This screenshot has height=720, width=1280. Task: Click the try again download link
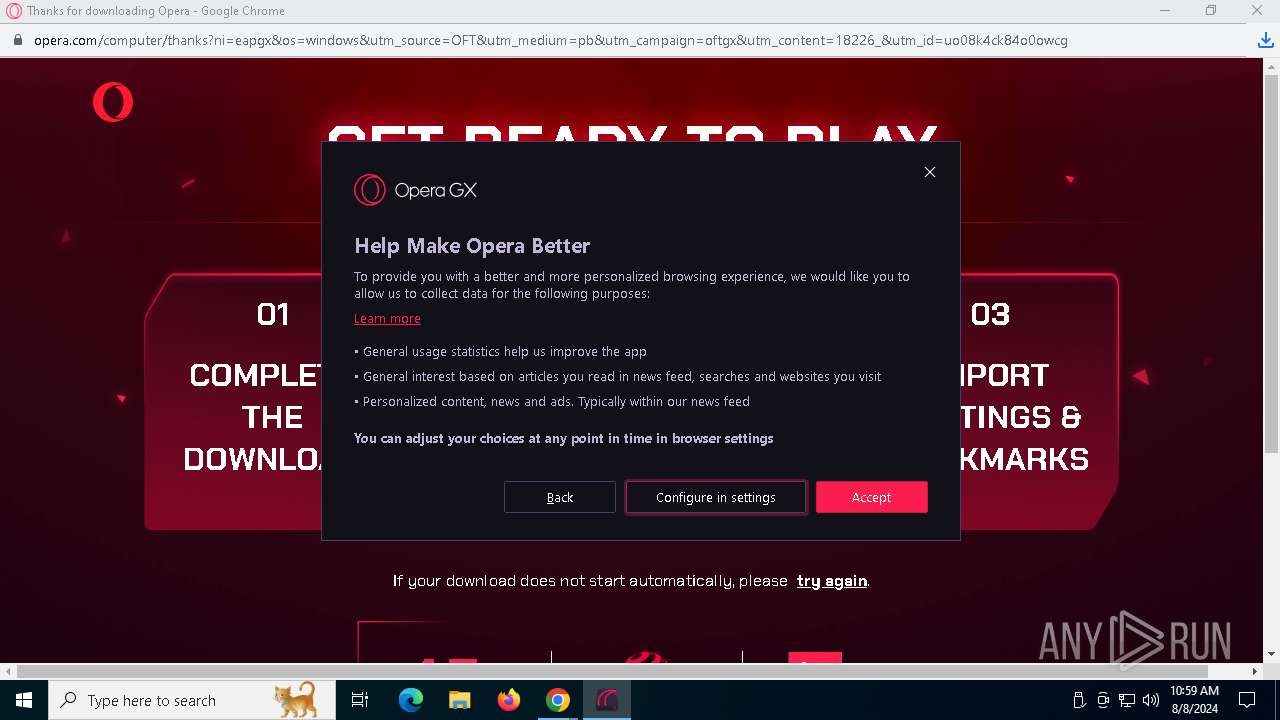tap(832, 581)
